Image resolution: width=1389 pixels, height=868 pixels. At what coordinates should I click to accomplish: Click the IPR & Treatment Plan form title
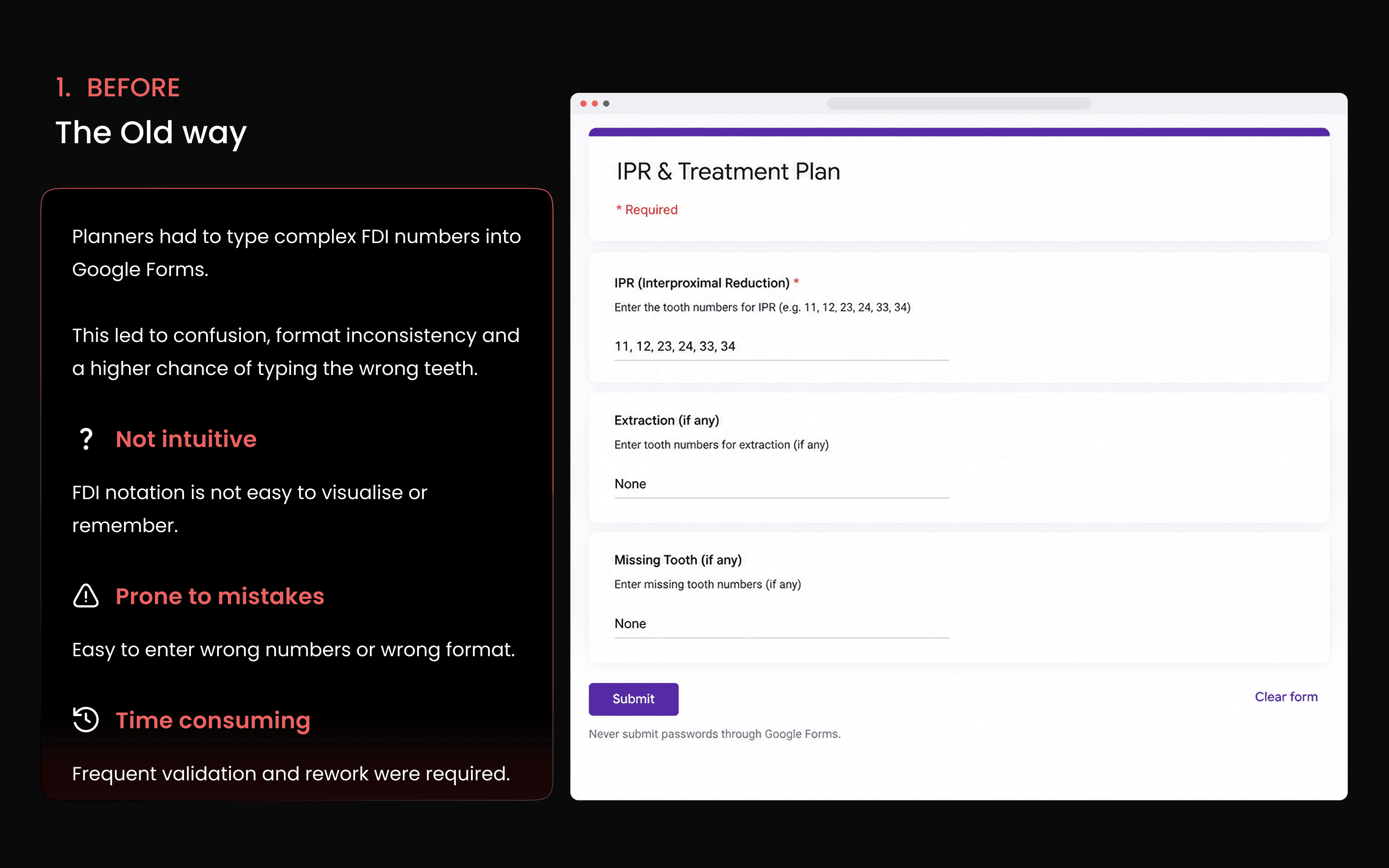728,172
